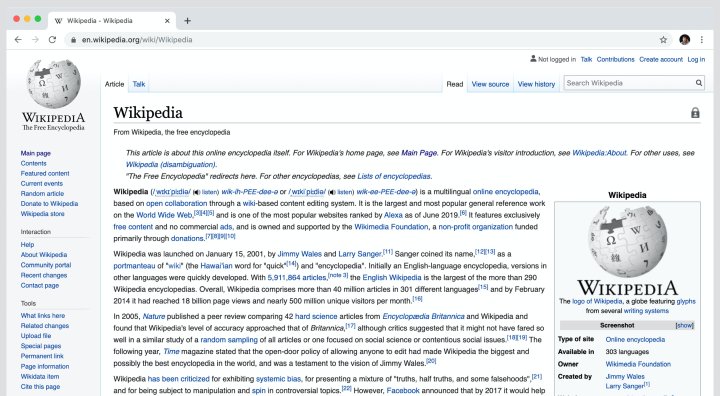Reload the page with the refresh icon
Screen dimensions: 720x396
[52, 40]
